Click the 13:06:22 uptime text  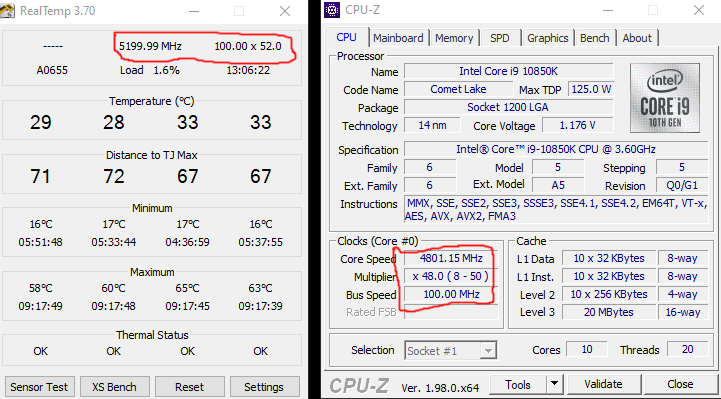coord(248,70)
